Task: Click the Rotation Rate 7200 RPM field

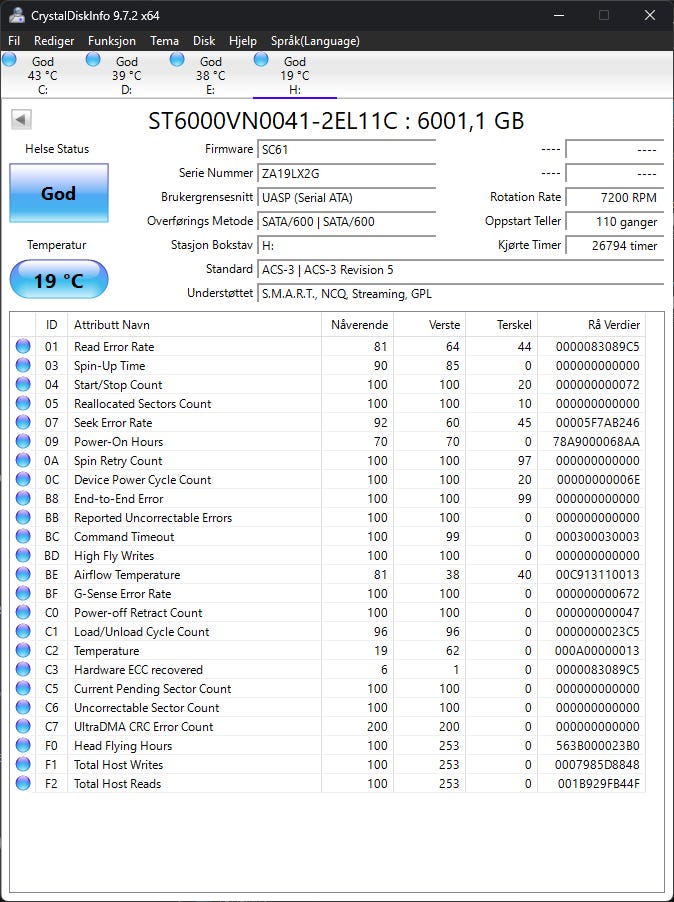Action: click(x=614, y=197)
